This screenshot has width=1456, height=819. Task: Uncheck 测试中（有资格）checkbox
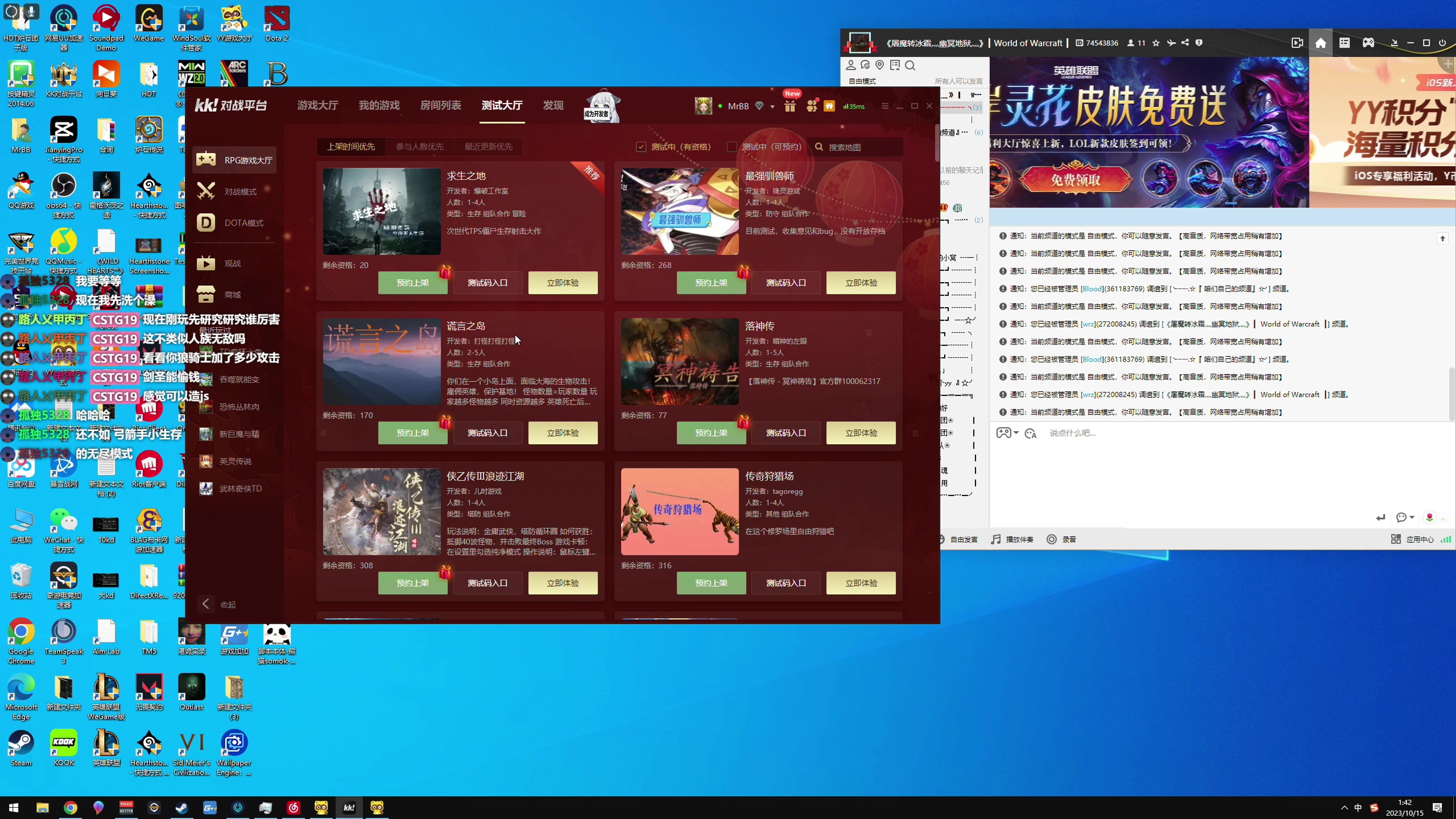(x=641, y=147)
